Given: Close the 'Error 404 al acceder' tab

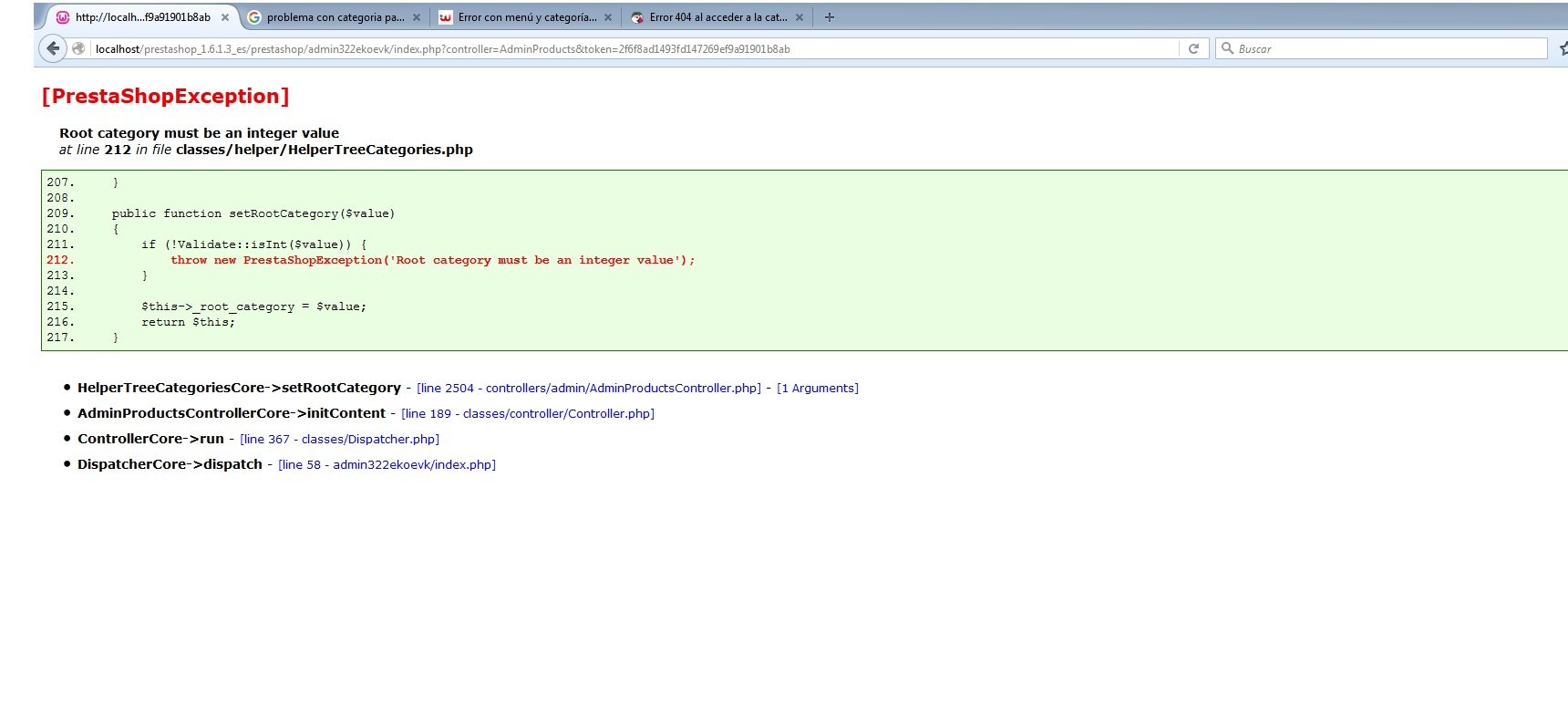Looking at the screenshot, I should 799,17.
